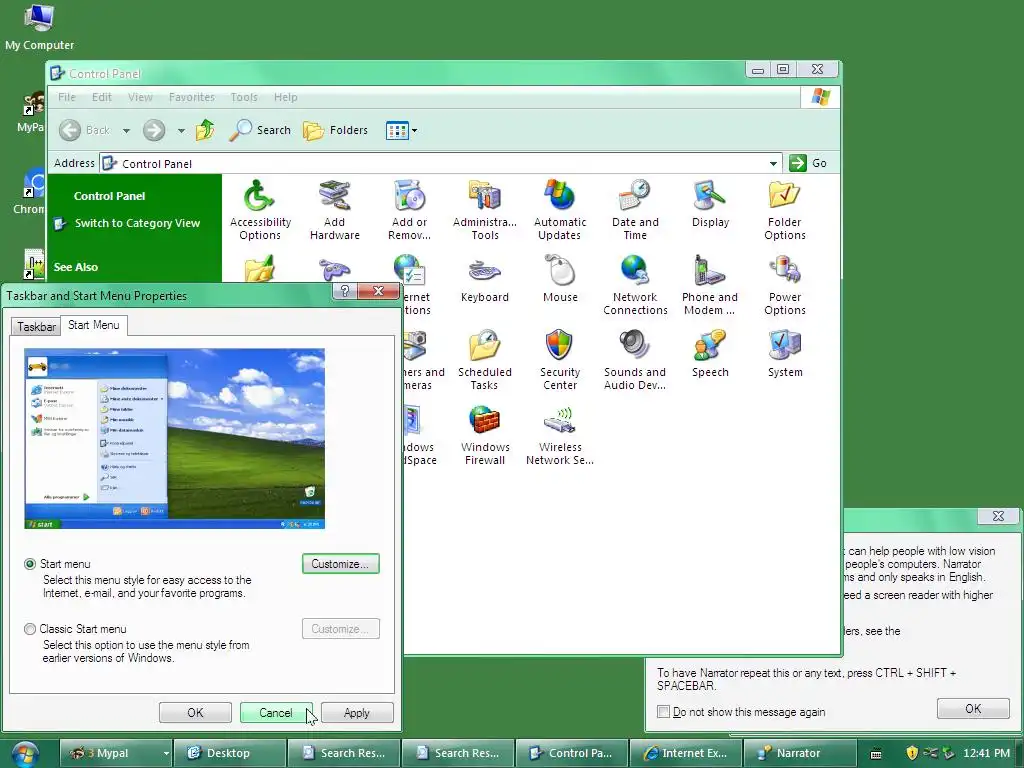Click the Up folder toolbar icon
1024x768 pixels.
click(205, 130)
